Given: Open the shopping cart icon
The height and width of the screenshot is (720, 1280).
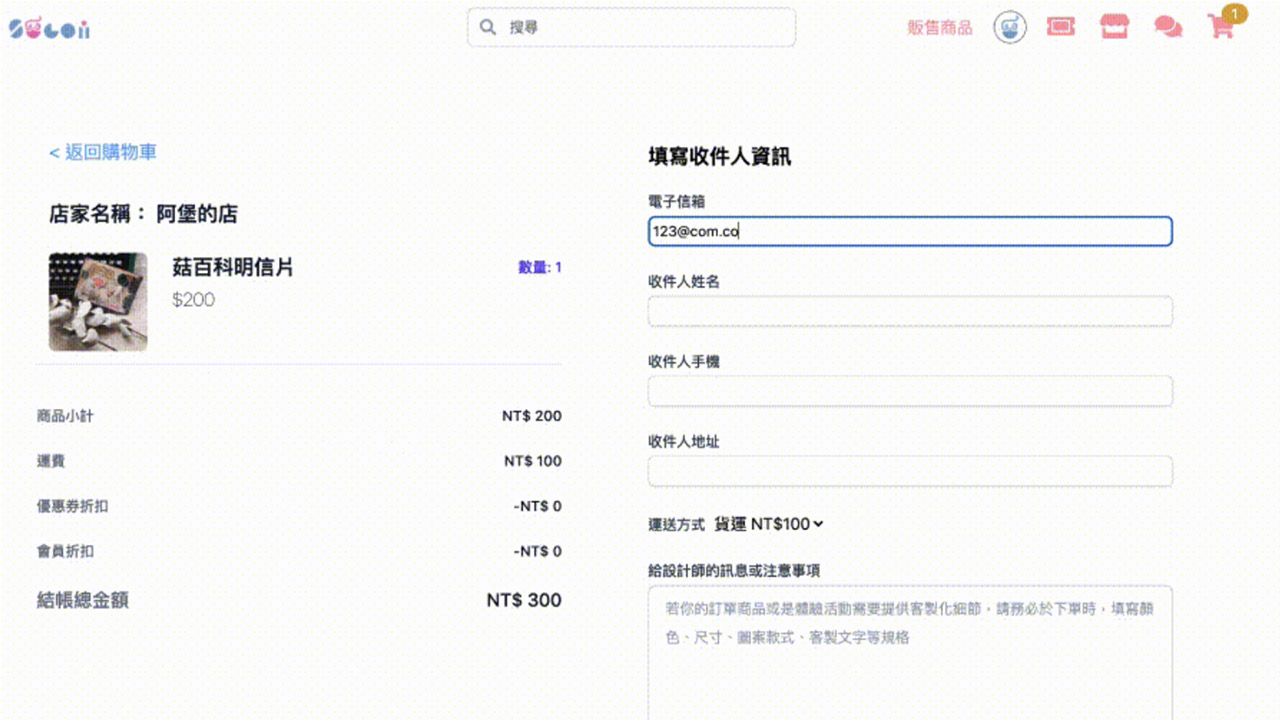Looking at the screenshot, I should tap(1220, 28).
